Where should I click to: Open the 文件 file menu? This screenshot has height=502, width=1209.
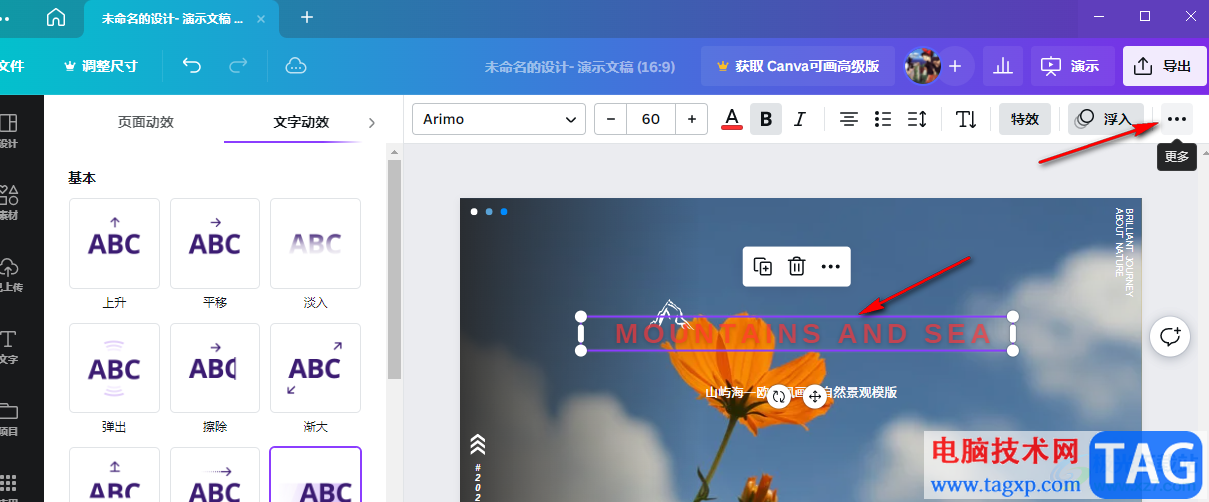pyautogui.click(x=11, y=66)
